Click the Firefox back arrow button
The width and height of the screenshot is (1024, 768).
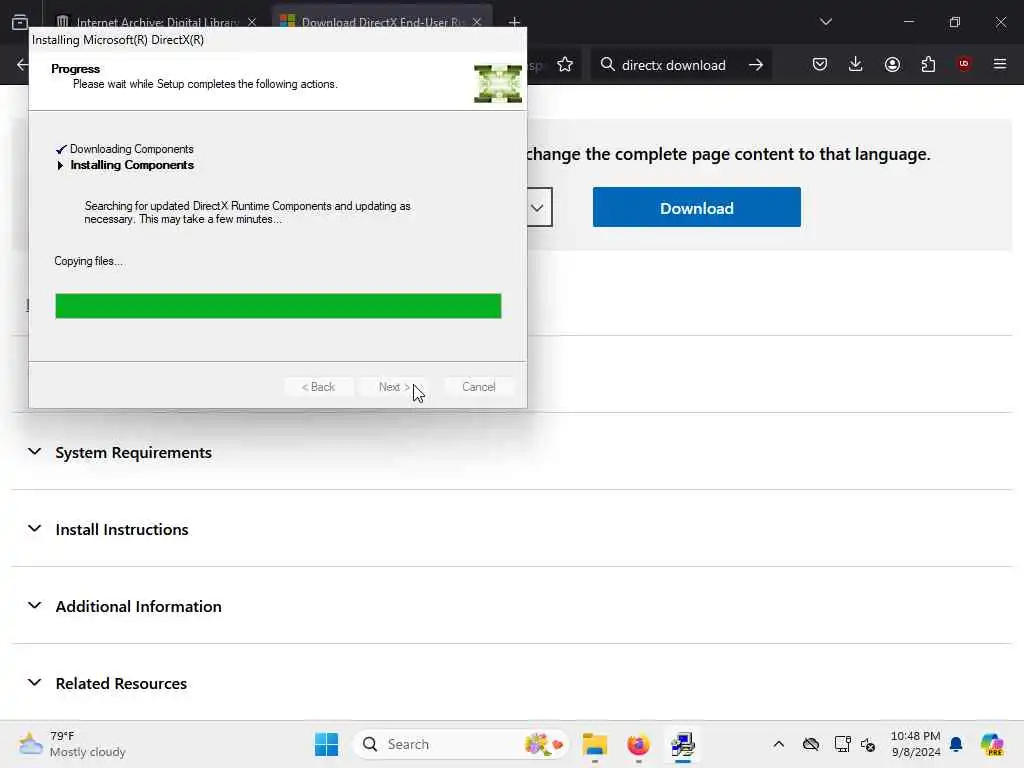point(22,65)
